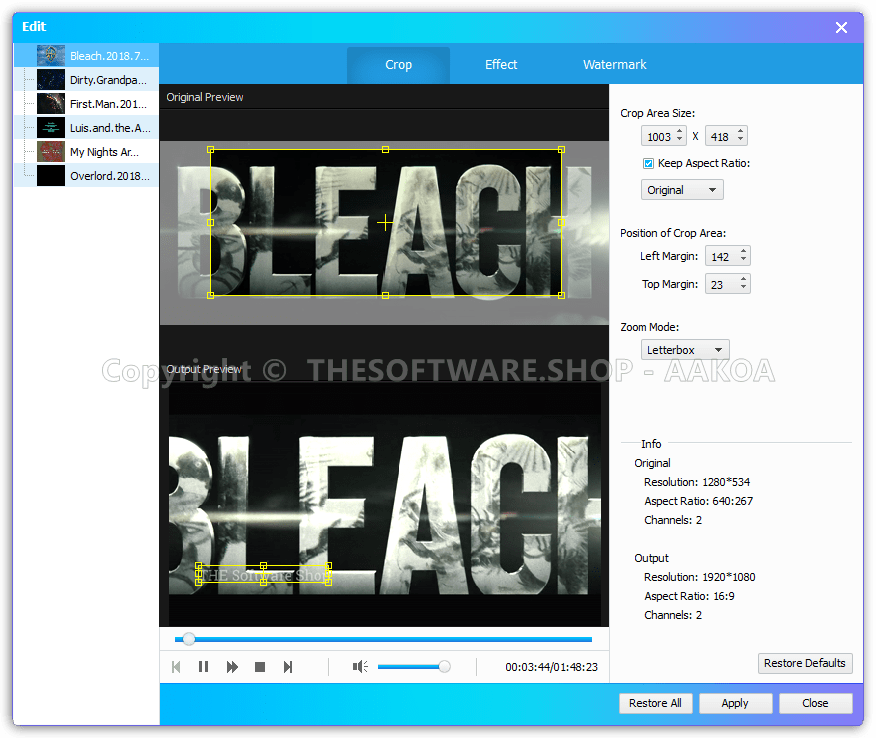Viewport: 876px width, 738px height.
Task: Increase the crop area width stepper
Action: [x=680, y=131]
